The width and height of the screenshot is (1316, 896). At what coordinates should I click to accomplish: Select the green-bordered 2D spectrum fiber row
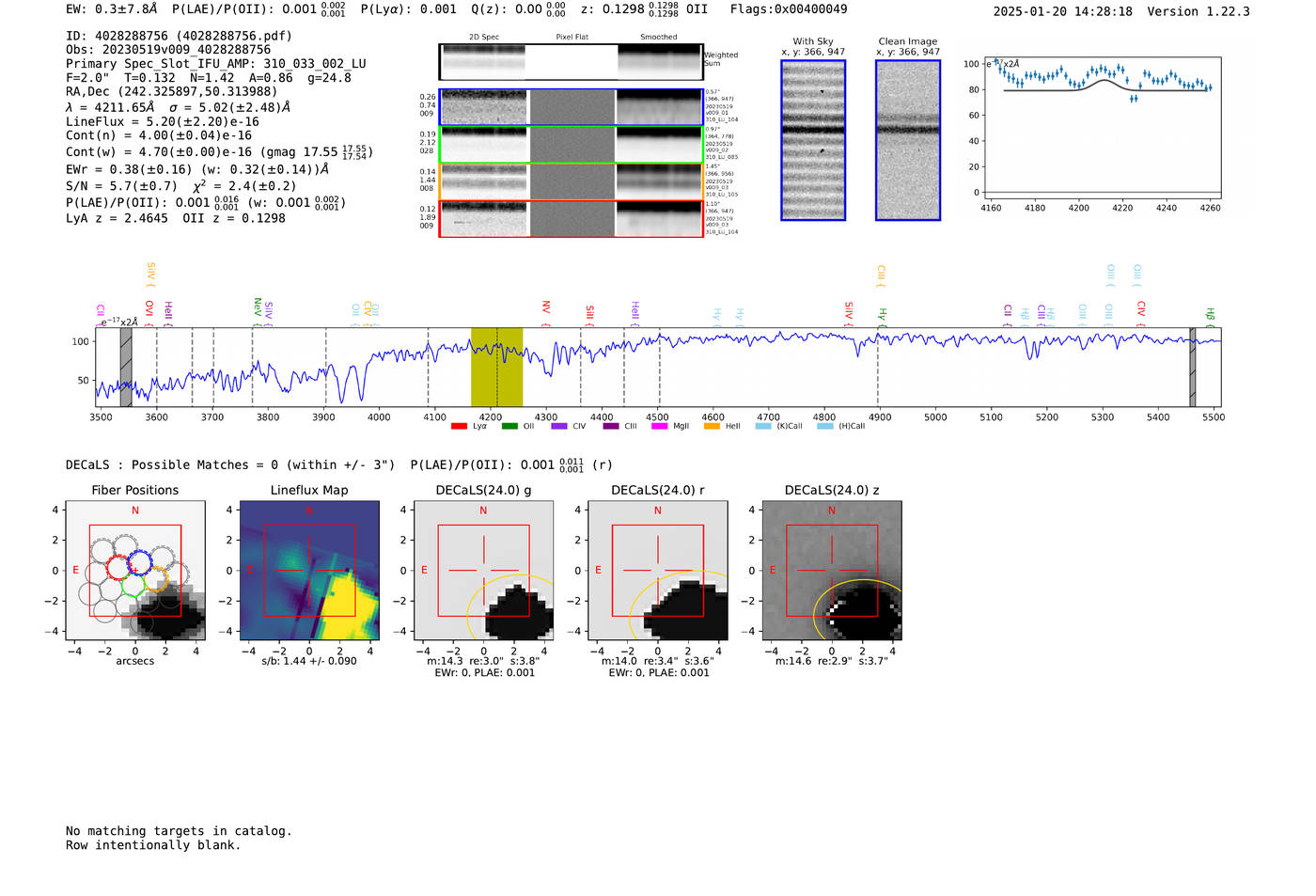click(571, 145)
